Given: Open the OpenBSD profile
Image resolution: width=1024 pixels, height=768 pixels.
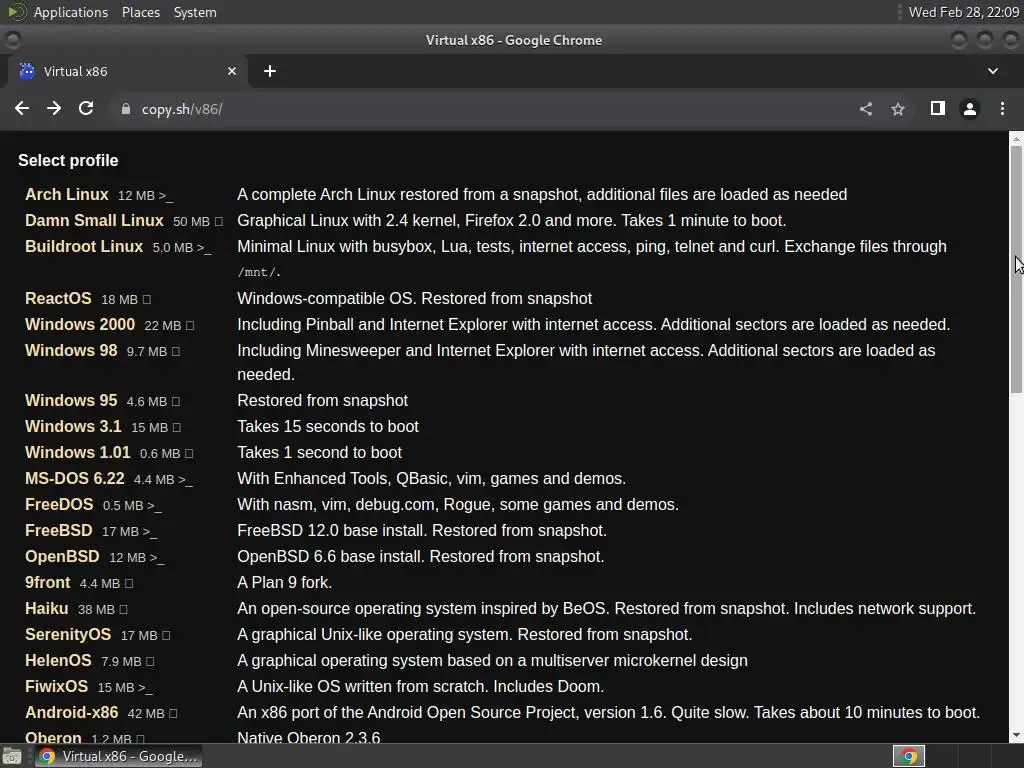Looking at the screenshot, I should click(62, 557).
